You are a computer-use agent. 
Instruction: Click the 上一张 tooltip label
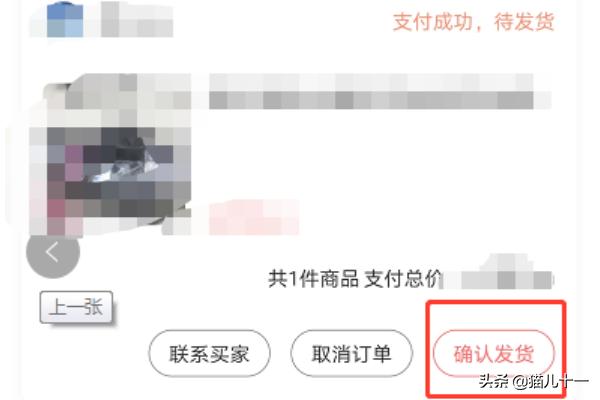(76, 307)
